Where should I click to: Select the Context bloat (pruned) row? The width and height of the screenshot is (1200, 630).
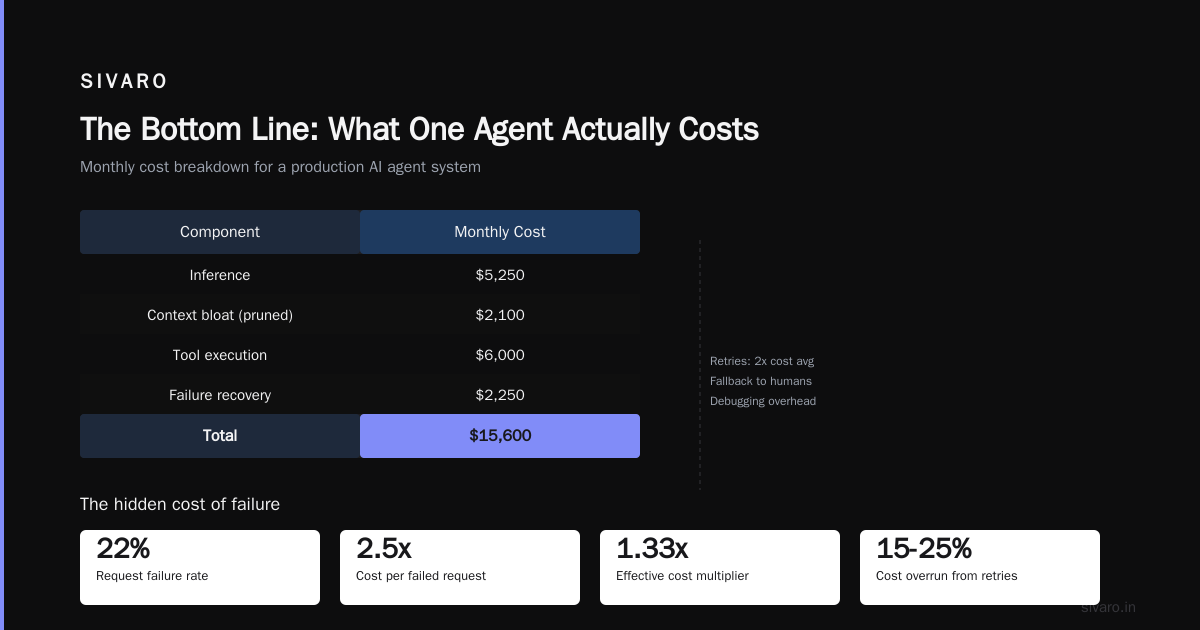360,315
